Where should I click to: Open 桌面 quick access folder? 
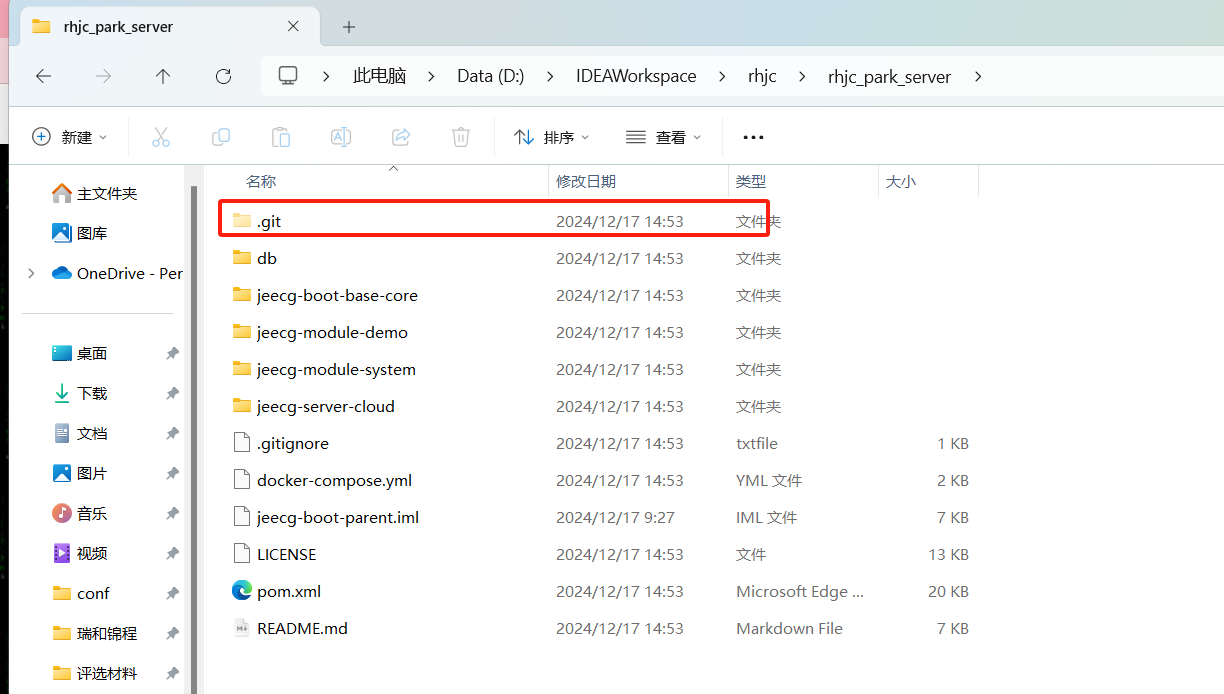[x=79, y=353]
